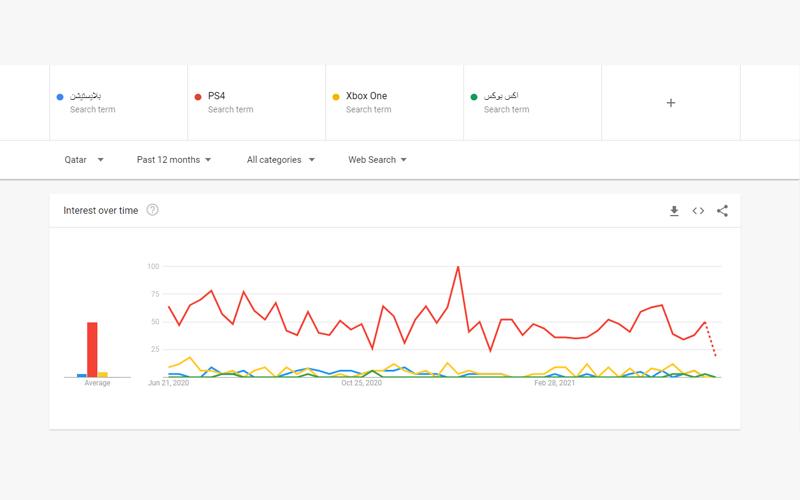Open the Past 12 months time range dropdown
Screen dimensions: 800x500
pos(173,159)
